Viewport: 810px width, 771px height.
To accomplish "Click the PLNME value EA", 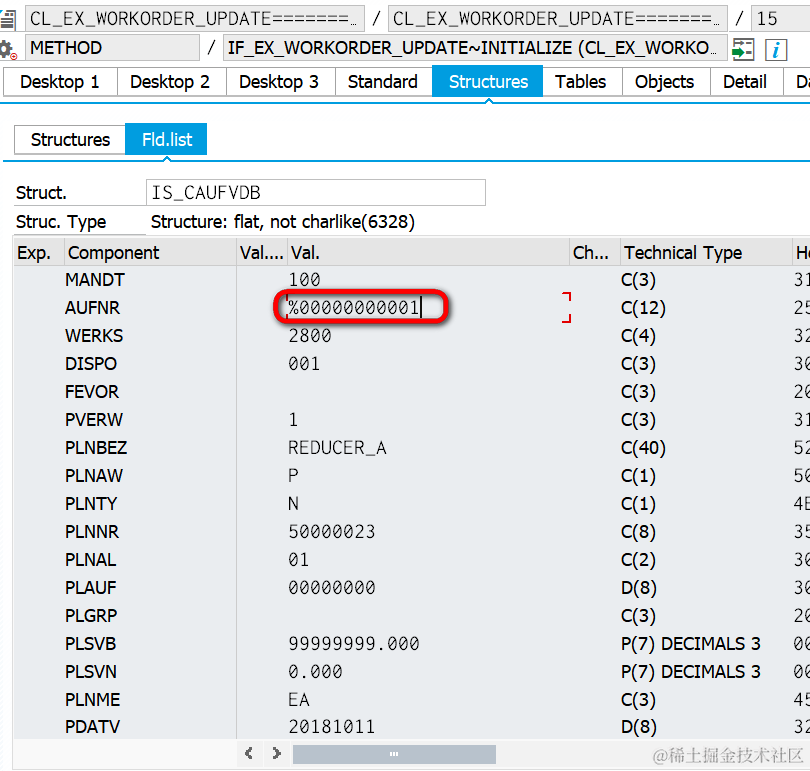I will tap(299, 699).
